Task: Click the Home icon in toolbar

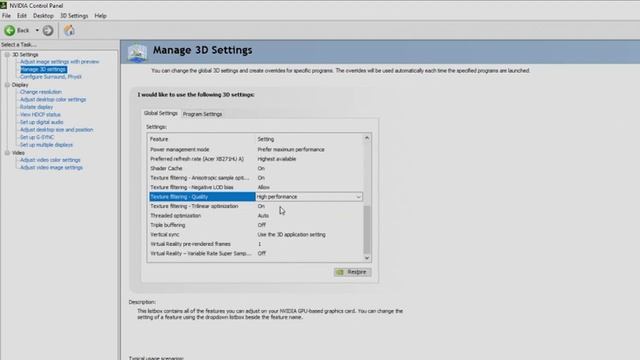Action: point(69,30)
